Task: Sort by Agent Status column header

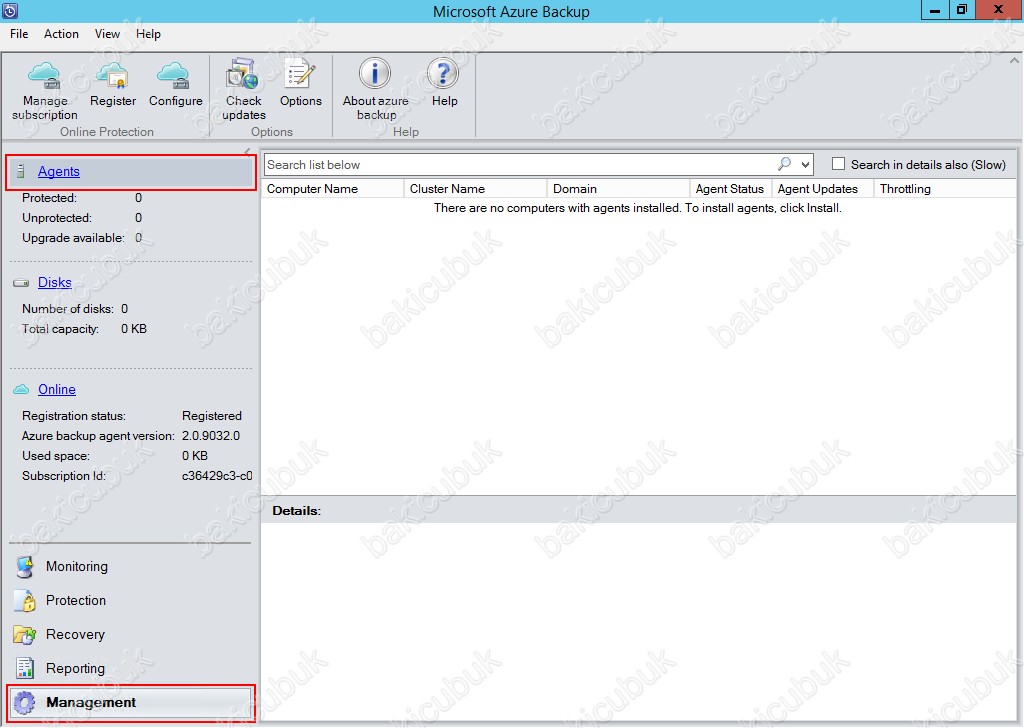Action: (731, 189)
